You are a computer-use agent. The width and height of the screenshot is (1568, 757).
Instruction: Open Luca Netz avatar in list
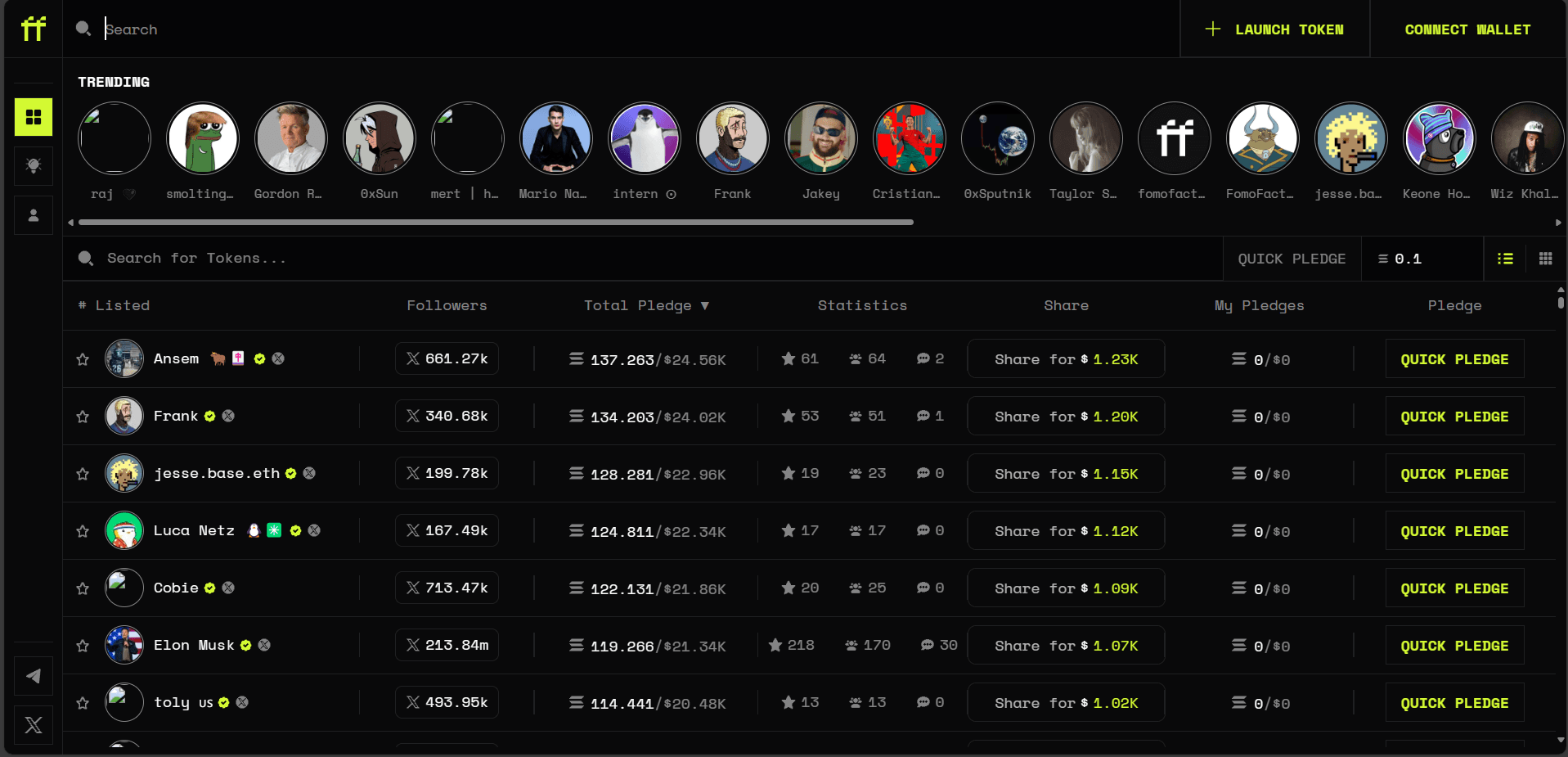pyautogui.click(x=124, y=530)
